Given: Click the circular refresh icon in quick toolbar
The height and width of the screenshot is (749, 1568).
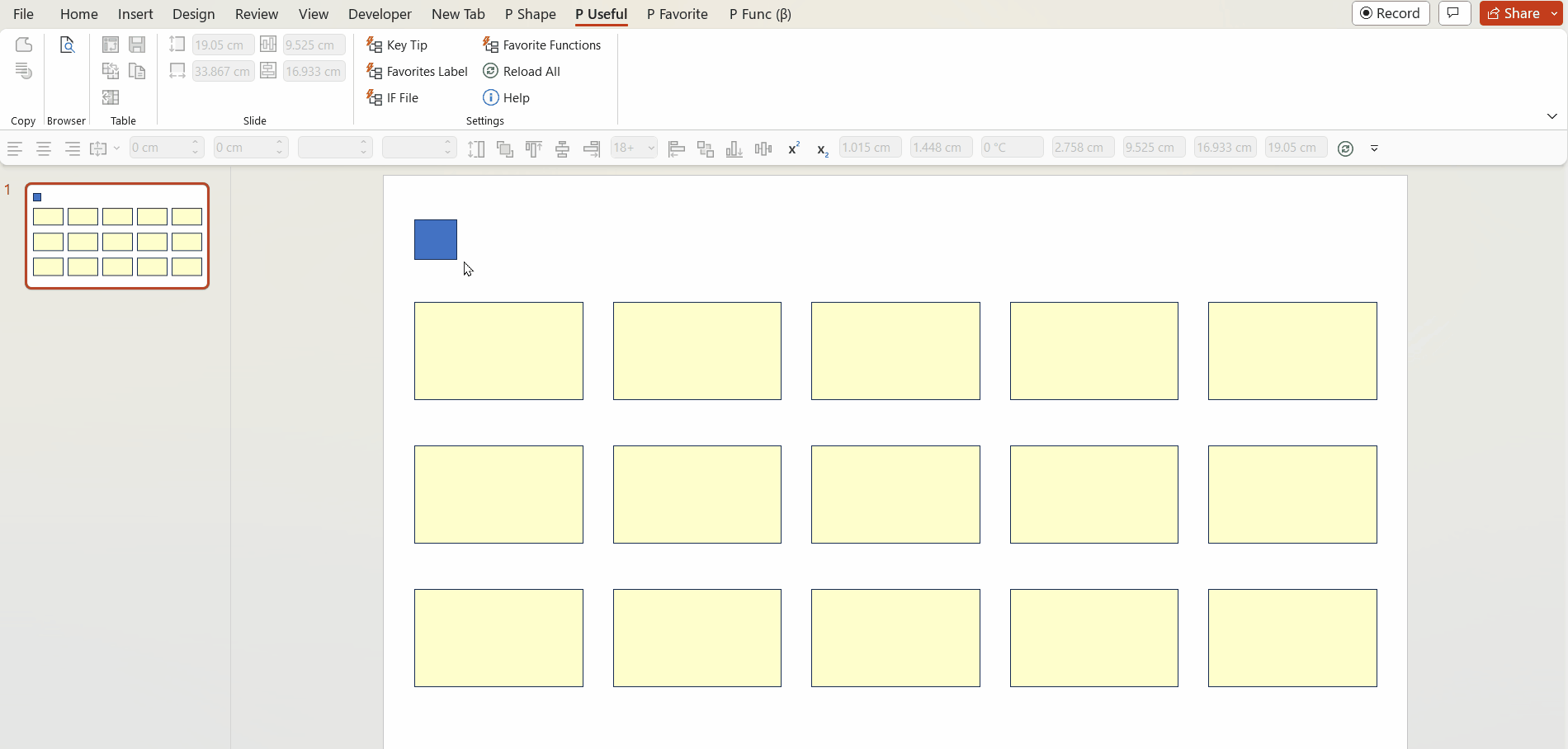Looking at the screenshot, I should pyautogui.click(x=1345, y=148).
